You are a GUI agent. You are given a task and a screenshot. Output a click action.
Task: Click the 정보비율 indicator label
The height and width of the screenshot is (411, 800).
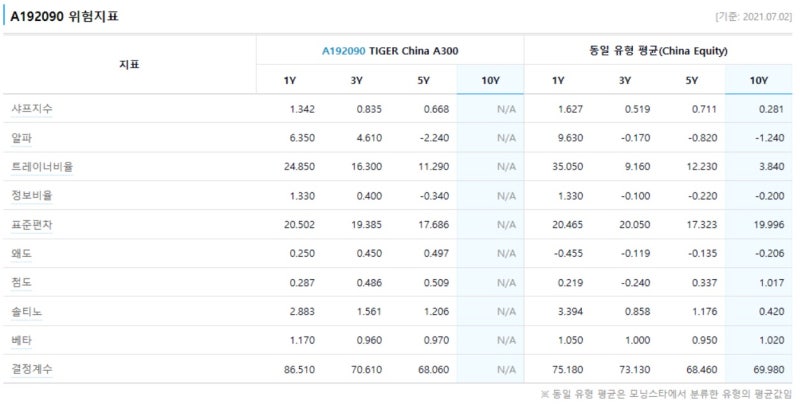32,195
